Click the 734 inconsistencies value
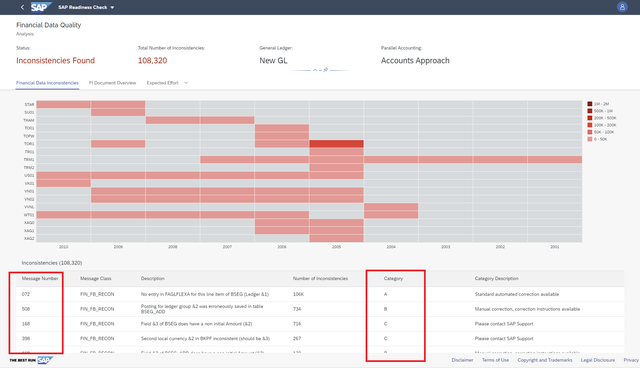The width and height of the screenshot is (640, 368). click(x=297, y=309)
